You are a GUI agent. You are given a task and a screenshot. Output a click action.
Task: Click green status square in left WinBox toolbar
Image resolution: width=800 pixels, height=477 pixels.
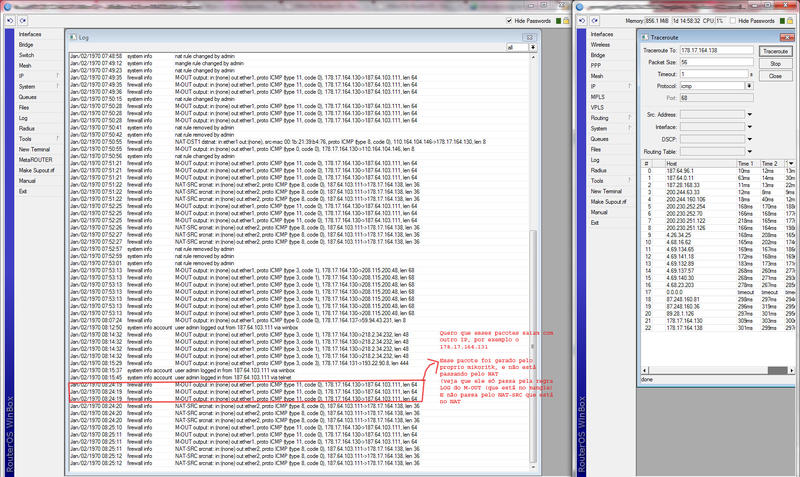[x=558, y=21]
